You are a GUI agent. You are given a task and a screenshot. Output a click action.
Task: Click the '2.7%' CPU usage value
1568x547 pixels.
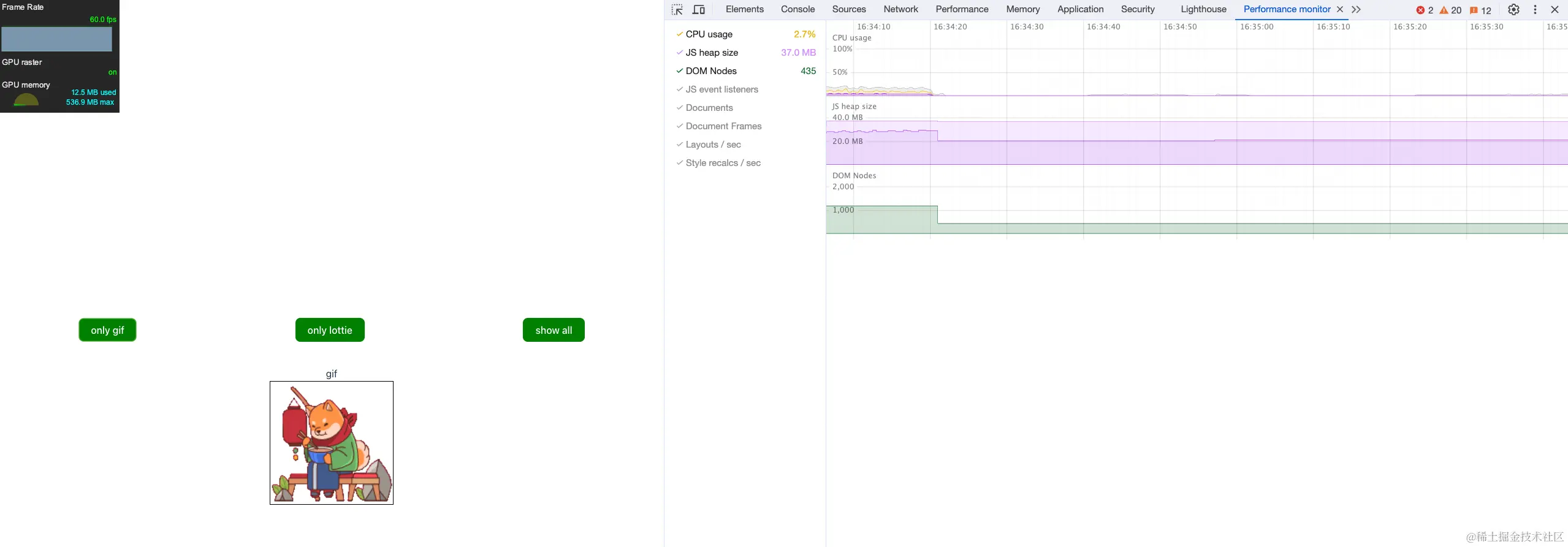[x=804, y=34]
